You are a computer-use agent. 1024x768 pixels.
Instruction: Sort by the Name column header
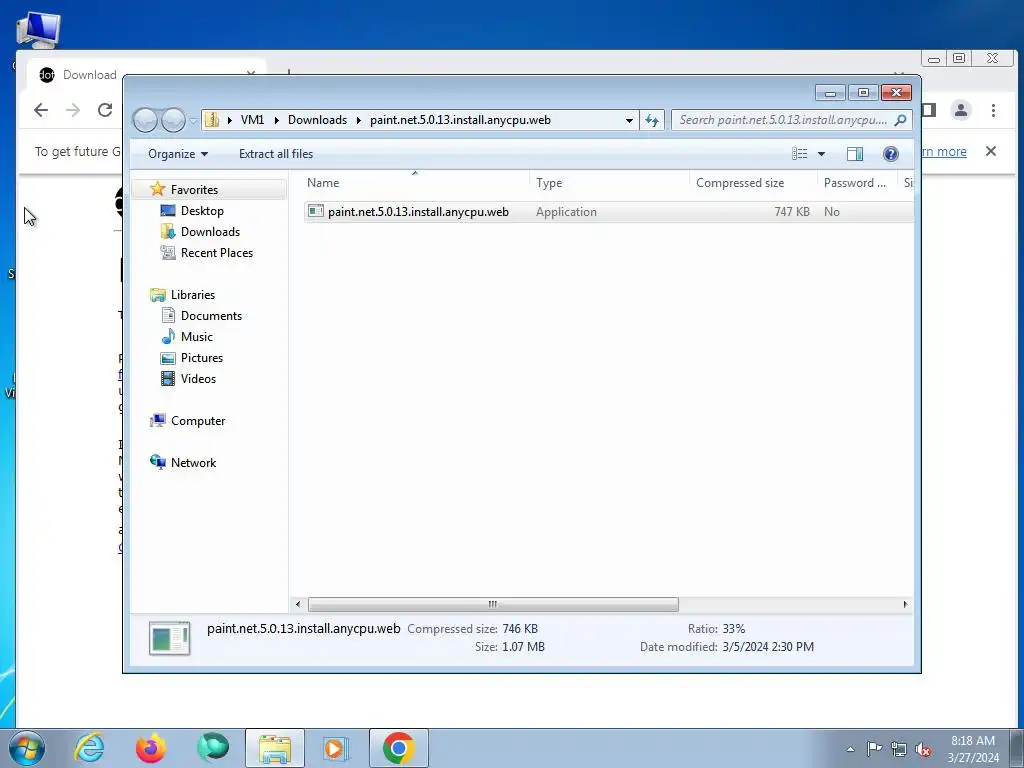click(x=416, y=183)
